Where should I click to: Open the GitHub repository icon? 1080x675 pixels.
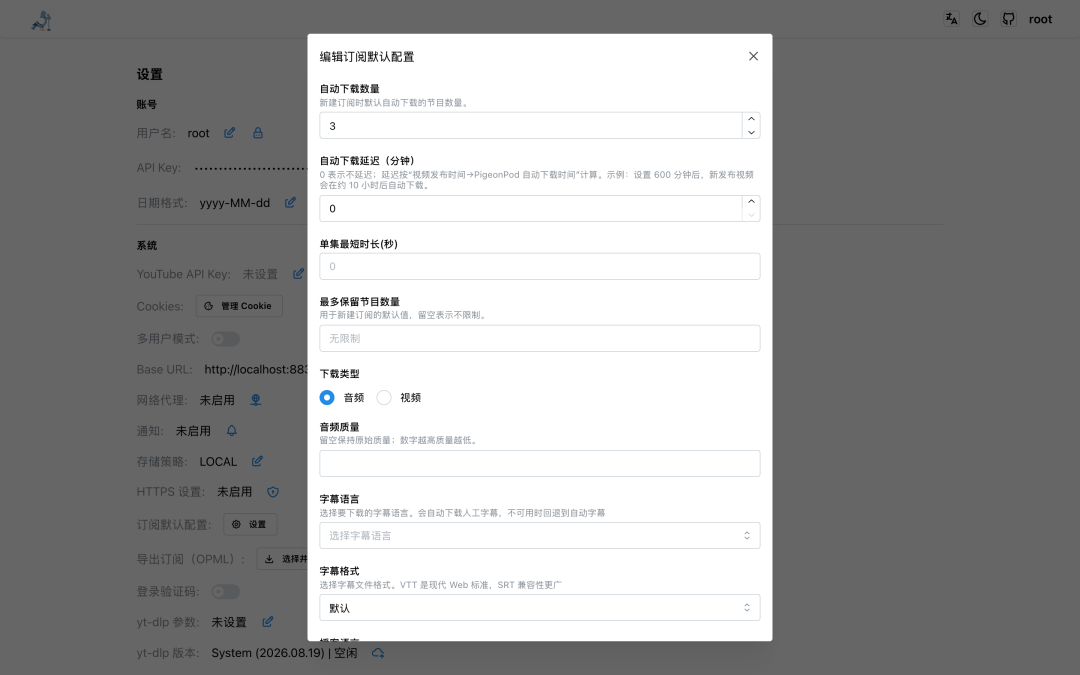[1008, 19]
